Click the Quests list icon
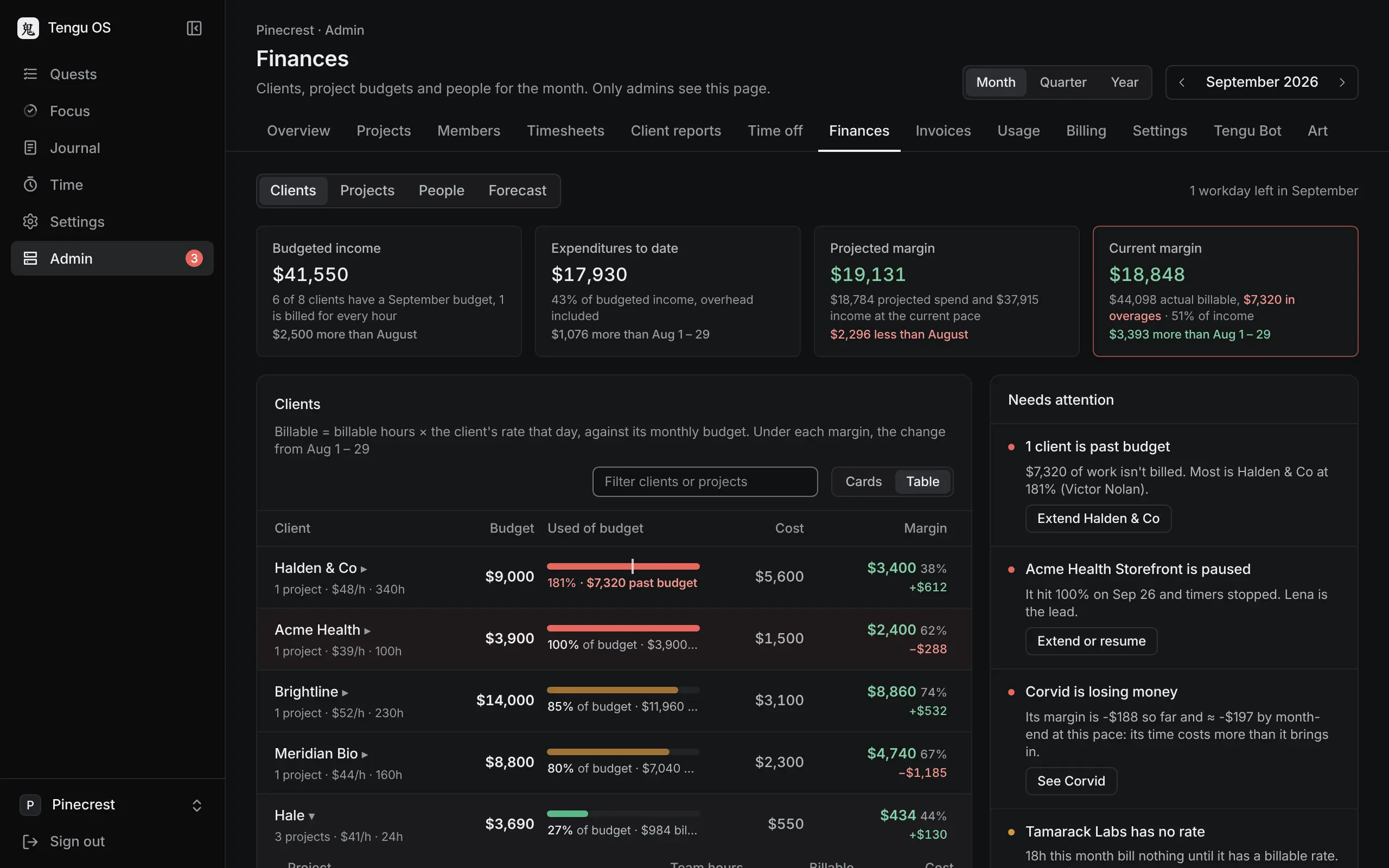The height and width of the screenshot is (868, 1389). [30, 74]
